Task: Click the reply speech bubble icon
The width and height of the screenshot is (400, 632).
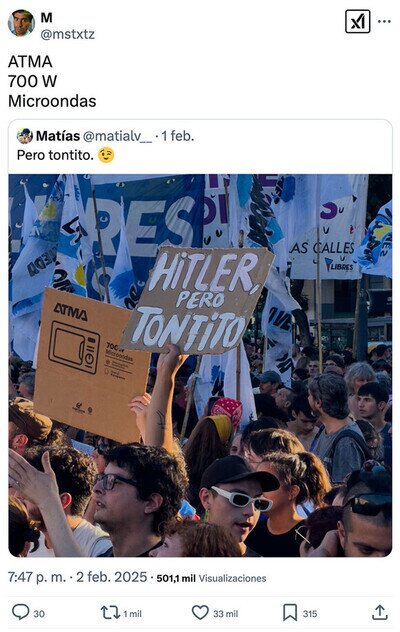Action: pyautogui.click(x=20, y=612)
